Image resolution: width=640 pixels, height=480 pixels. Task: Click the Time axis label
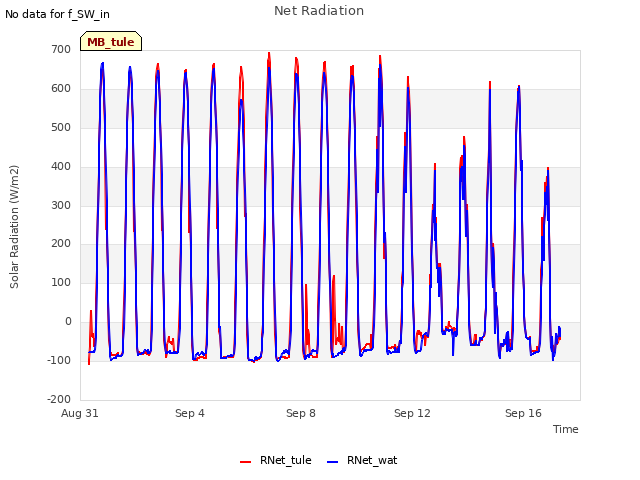coord(566,429)
